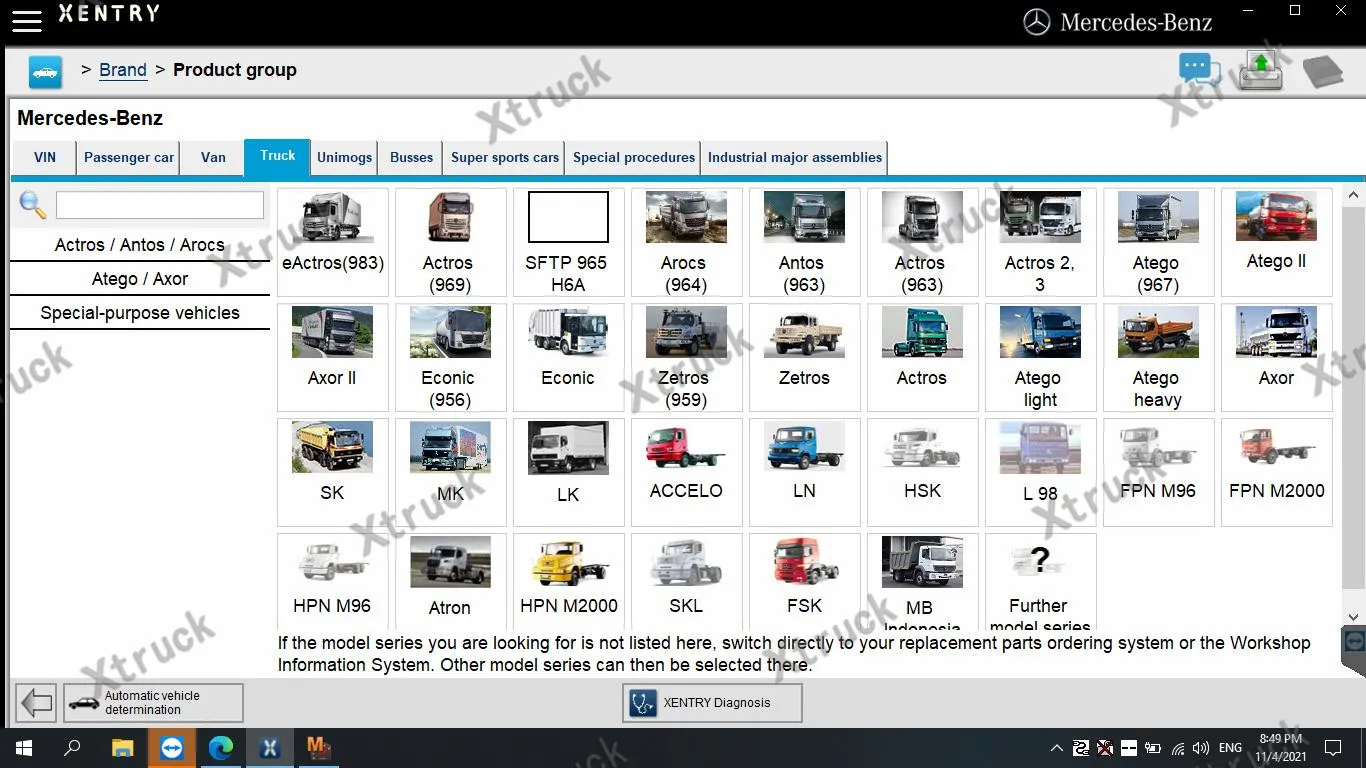Viewport: 1366px width, 768px height.
Task: Select the FPN M96 chassis
Action: (1159, 472)
